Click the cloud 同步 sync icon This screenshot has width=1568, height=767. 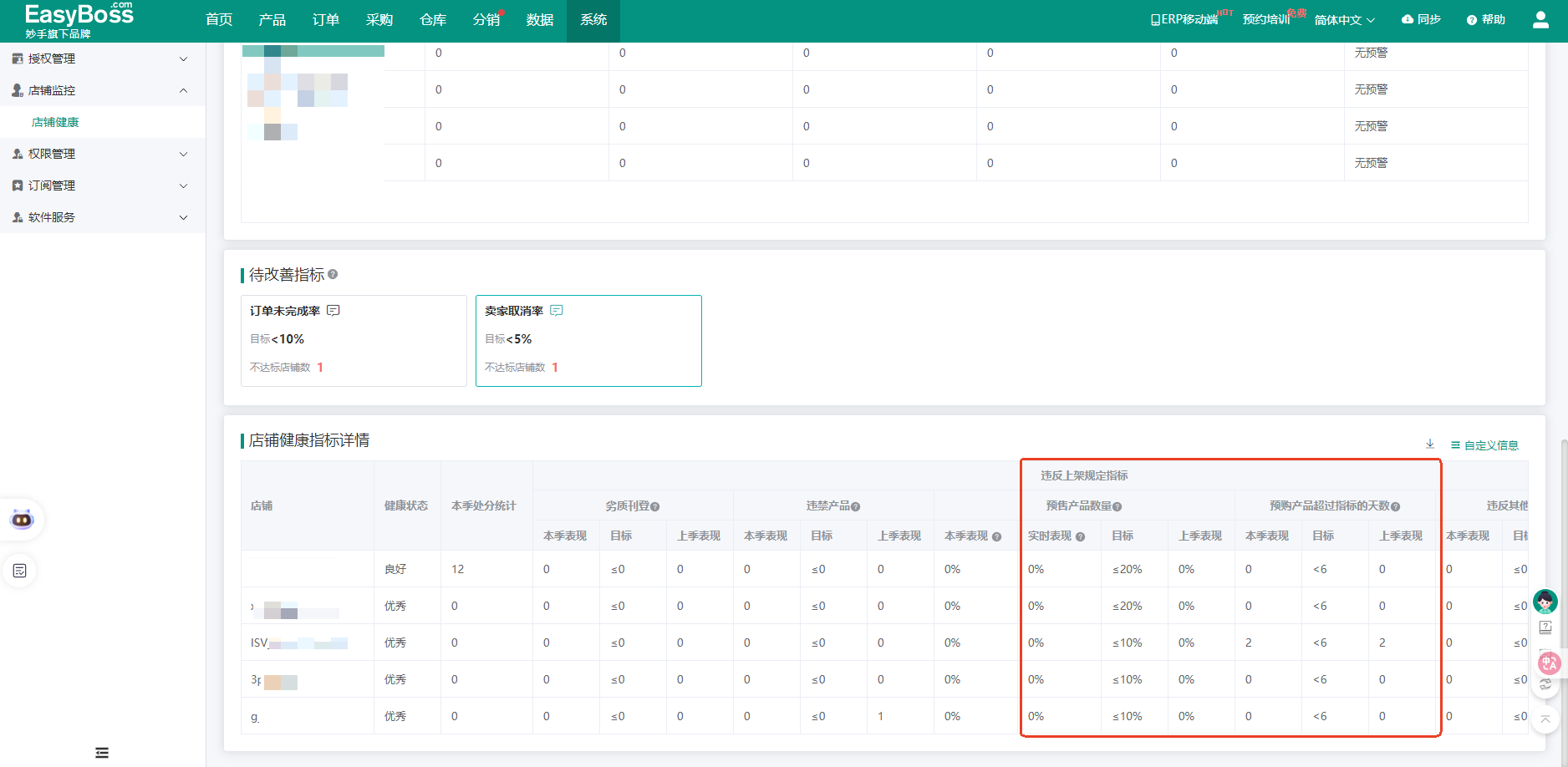point(1408,19)
